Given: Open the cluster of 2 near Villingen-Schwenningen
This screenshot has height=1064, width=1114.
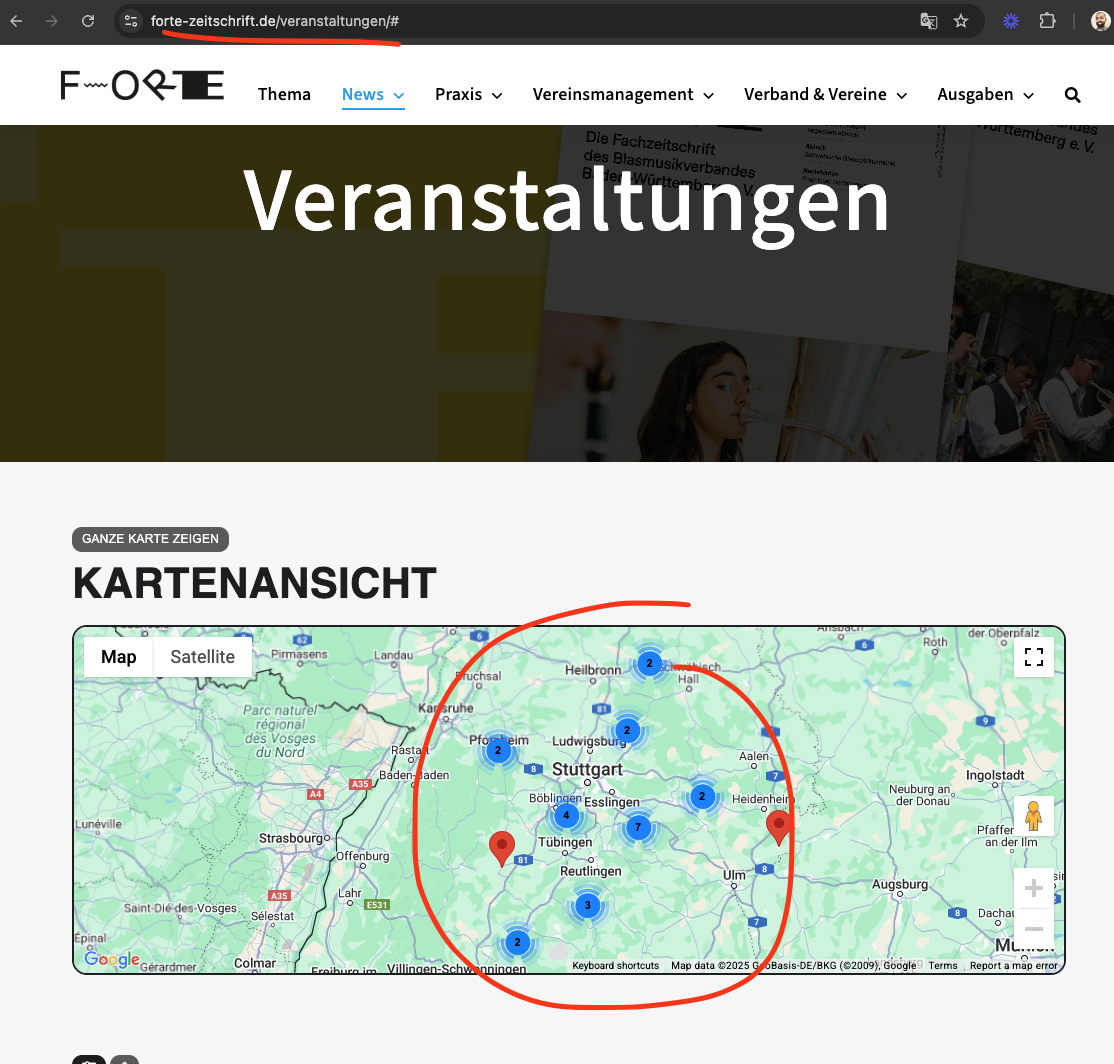Looking at the screenshot, I should [x=517, y=943].
